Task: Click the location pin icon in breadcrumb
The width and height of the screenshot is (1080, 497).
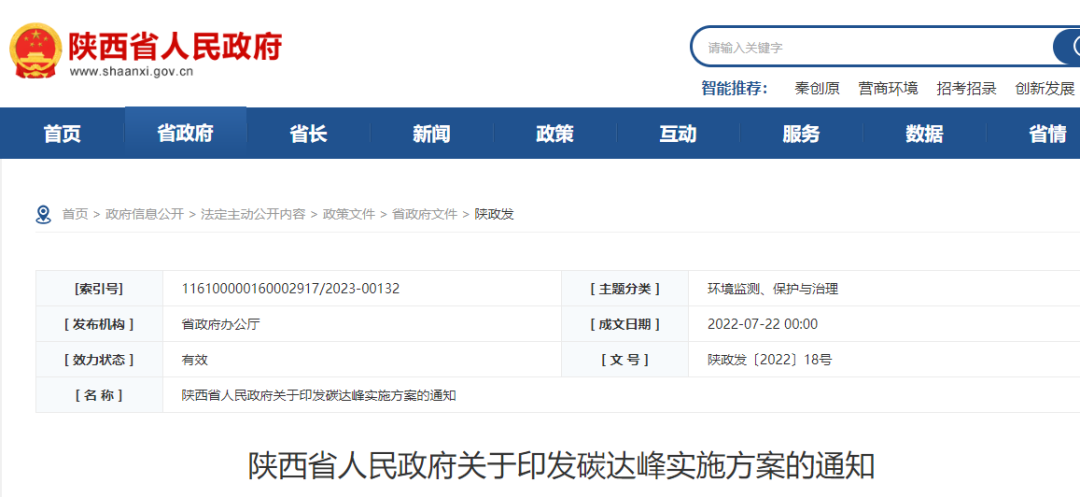Action: click(43, 215)
